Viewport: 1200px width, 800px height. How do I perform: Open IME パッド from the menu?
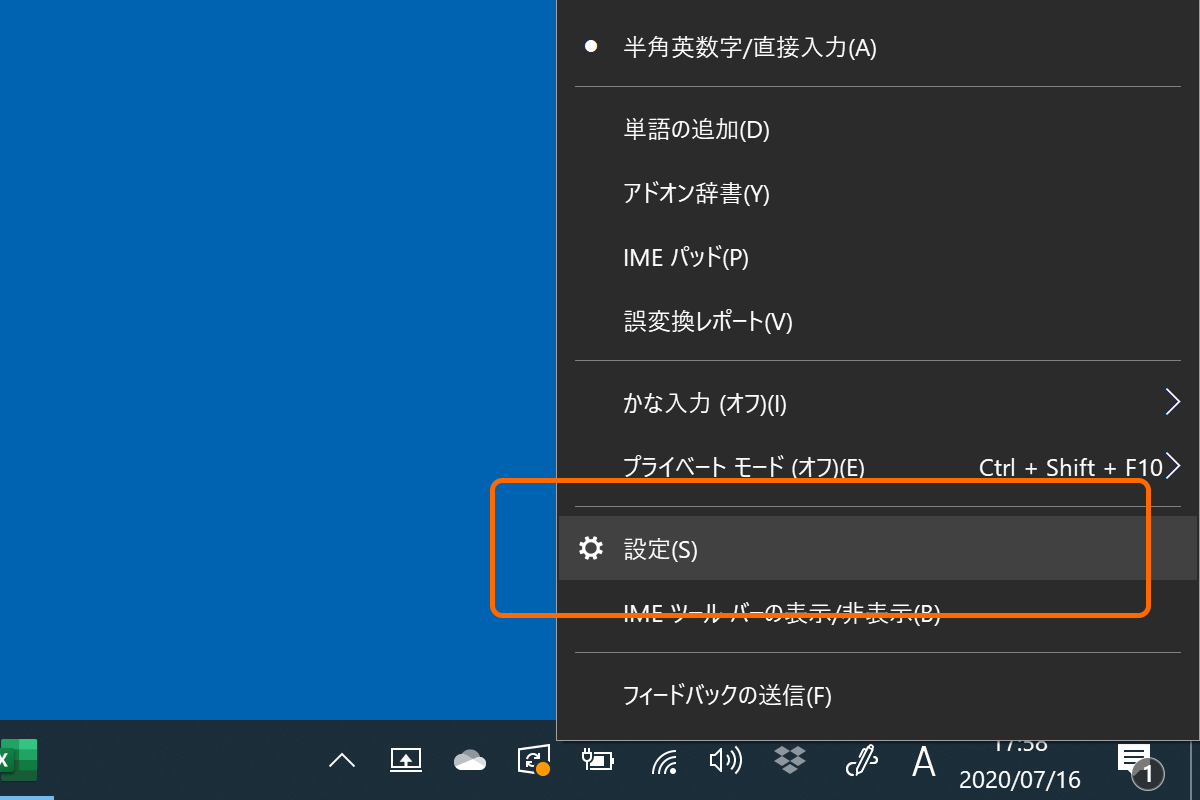pos(686,257)
